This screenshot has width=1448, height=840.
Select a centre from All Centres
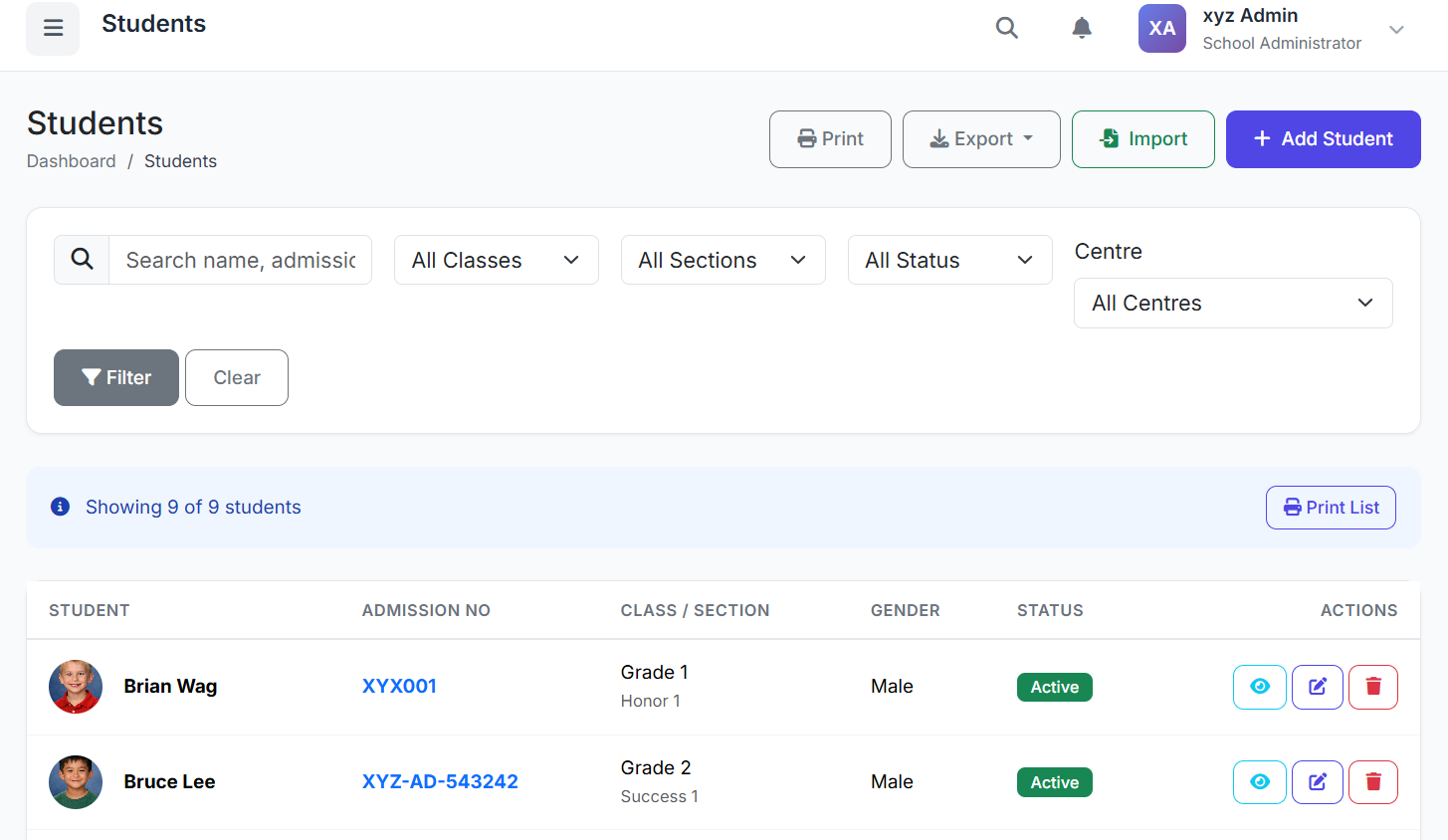click(1232, 304)
